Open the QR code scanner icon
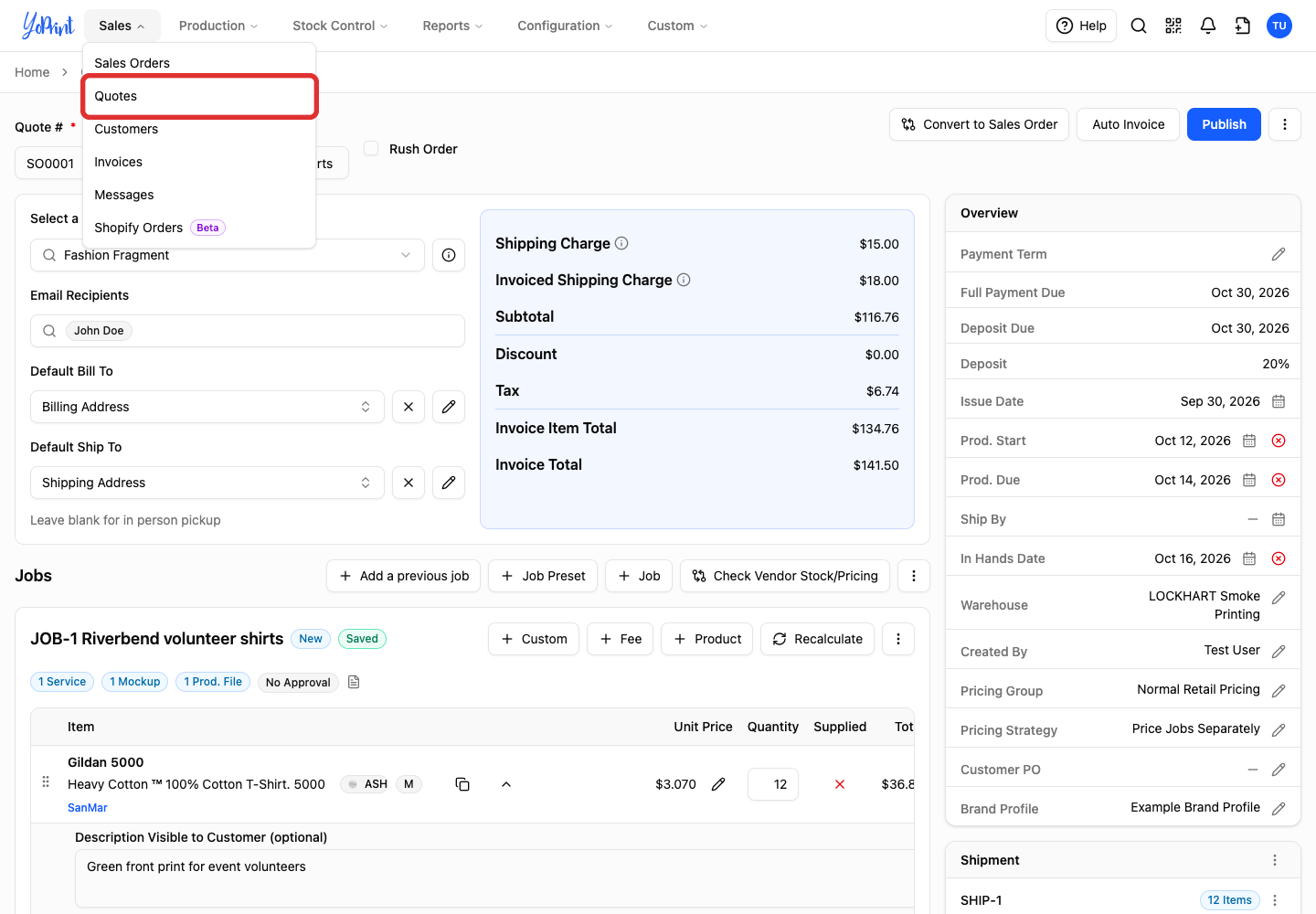The image size is (1316, 914). pyautogui.click(x=1173, y=26)
